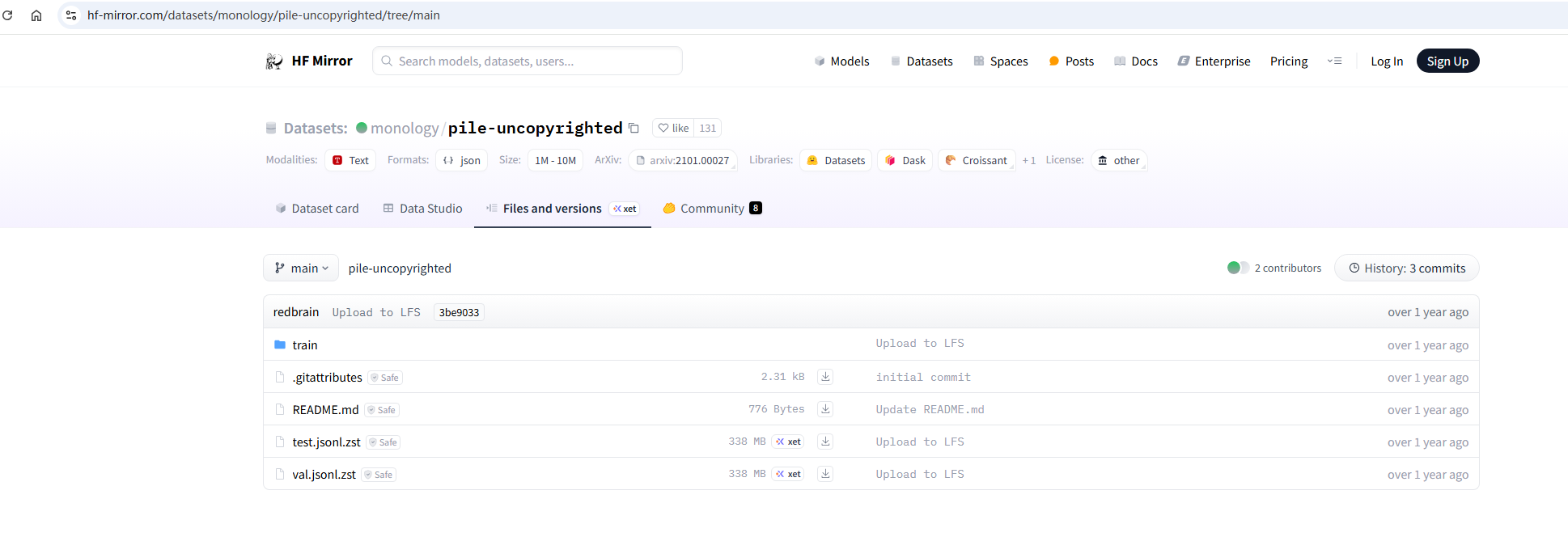1568x541 pixels.
Task: Open the main branch dropdown
Action: (301, 268)
